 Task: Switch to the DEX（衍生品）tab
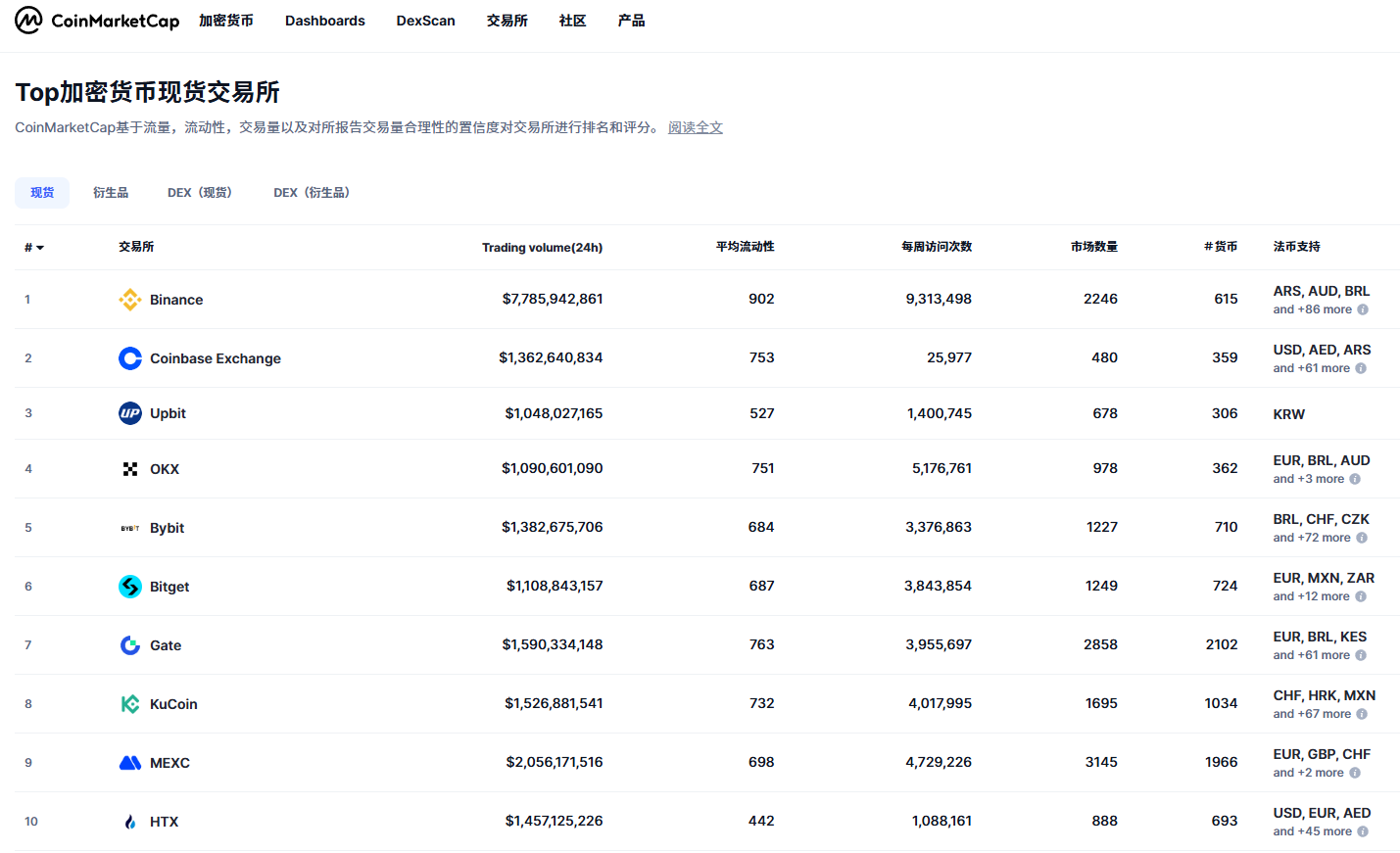pyautogui.click(x=312, y=193)
